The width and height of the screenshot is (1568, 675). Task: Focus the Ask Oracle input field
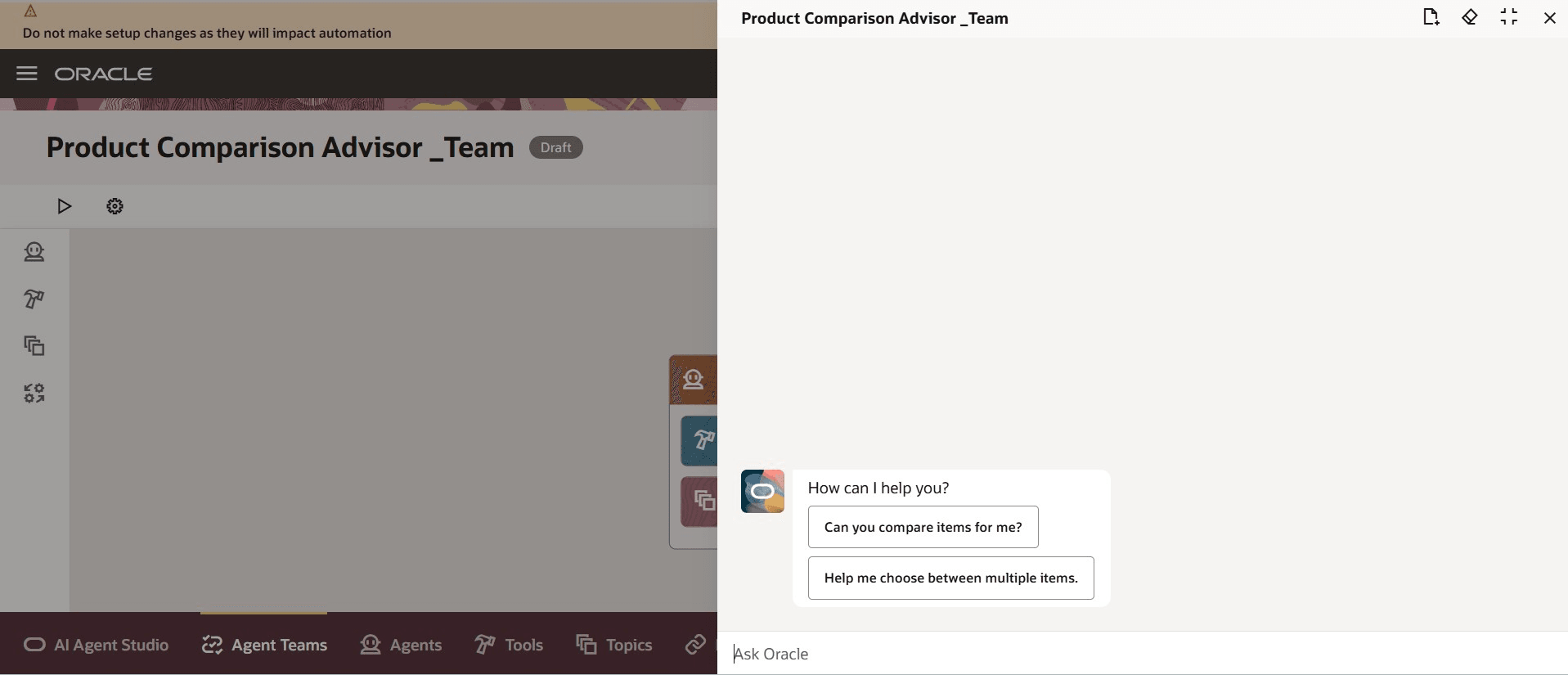tap(1143, 654)
